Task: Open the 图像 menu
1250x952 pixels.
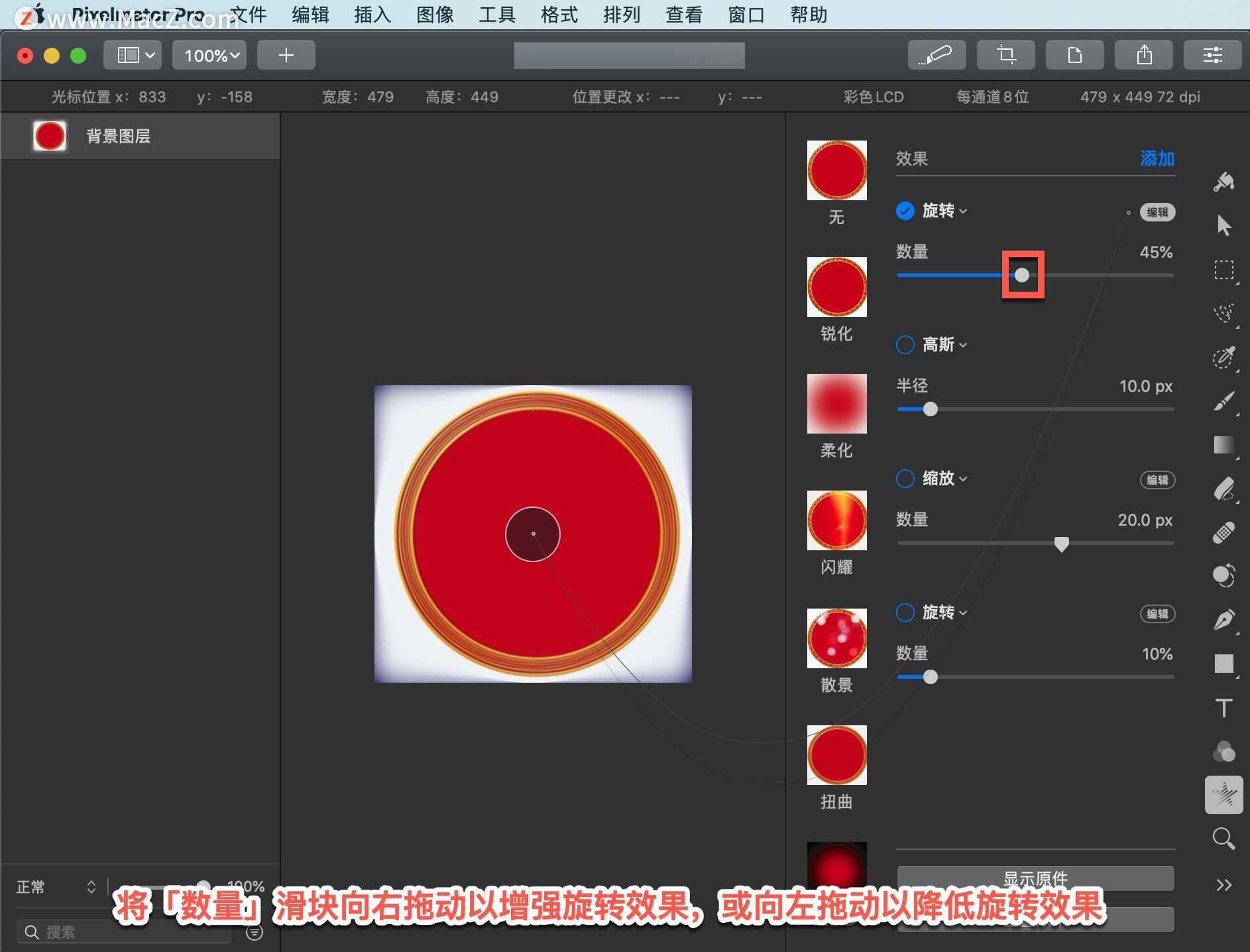Action: (435, 15)
